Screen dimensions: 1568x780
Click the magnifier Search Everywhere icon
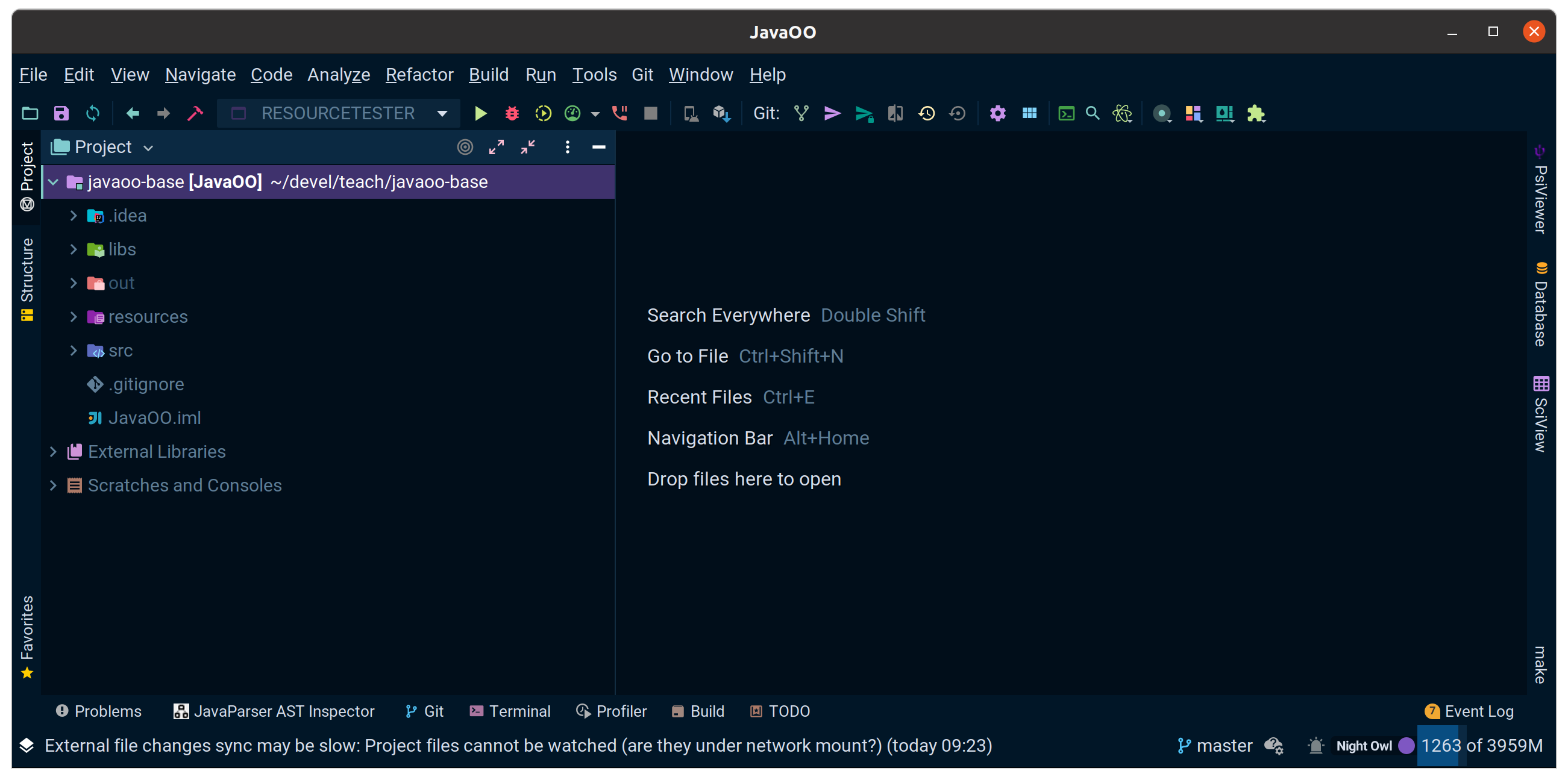(1093, 114)
